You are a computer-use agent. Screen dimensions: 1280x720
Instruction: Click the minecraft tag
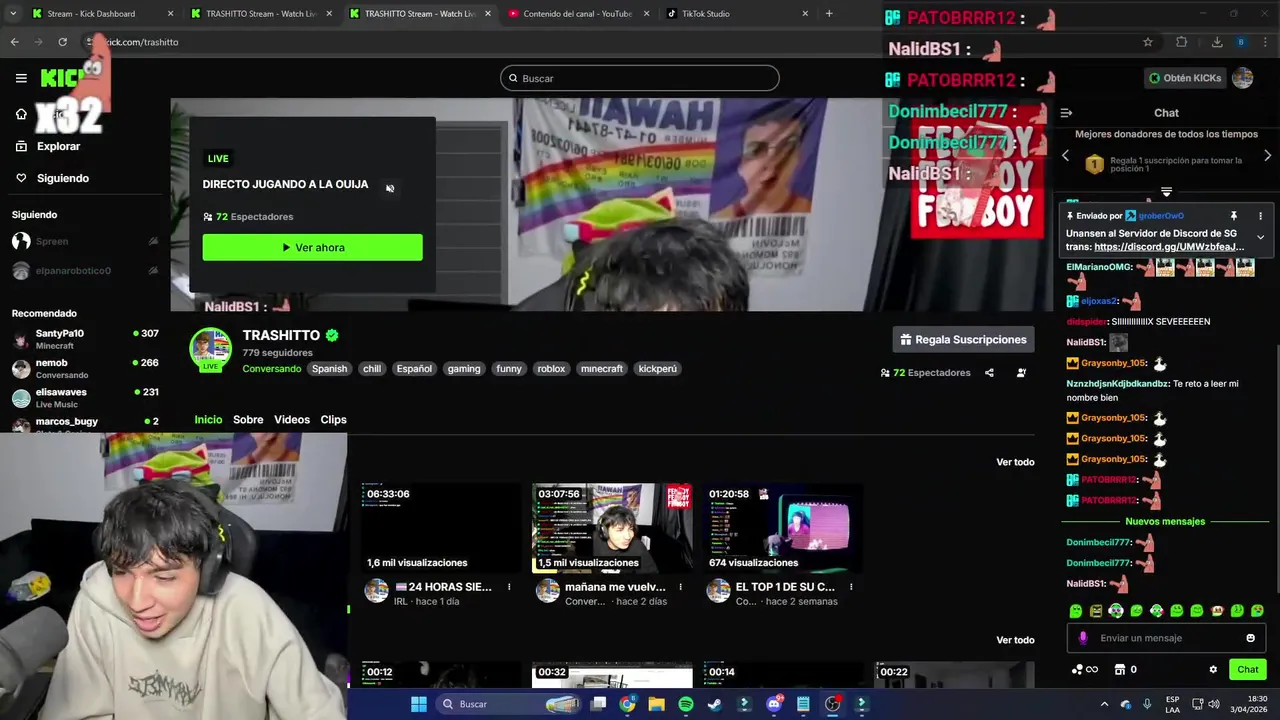click(602, 369)
